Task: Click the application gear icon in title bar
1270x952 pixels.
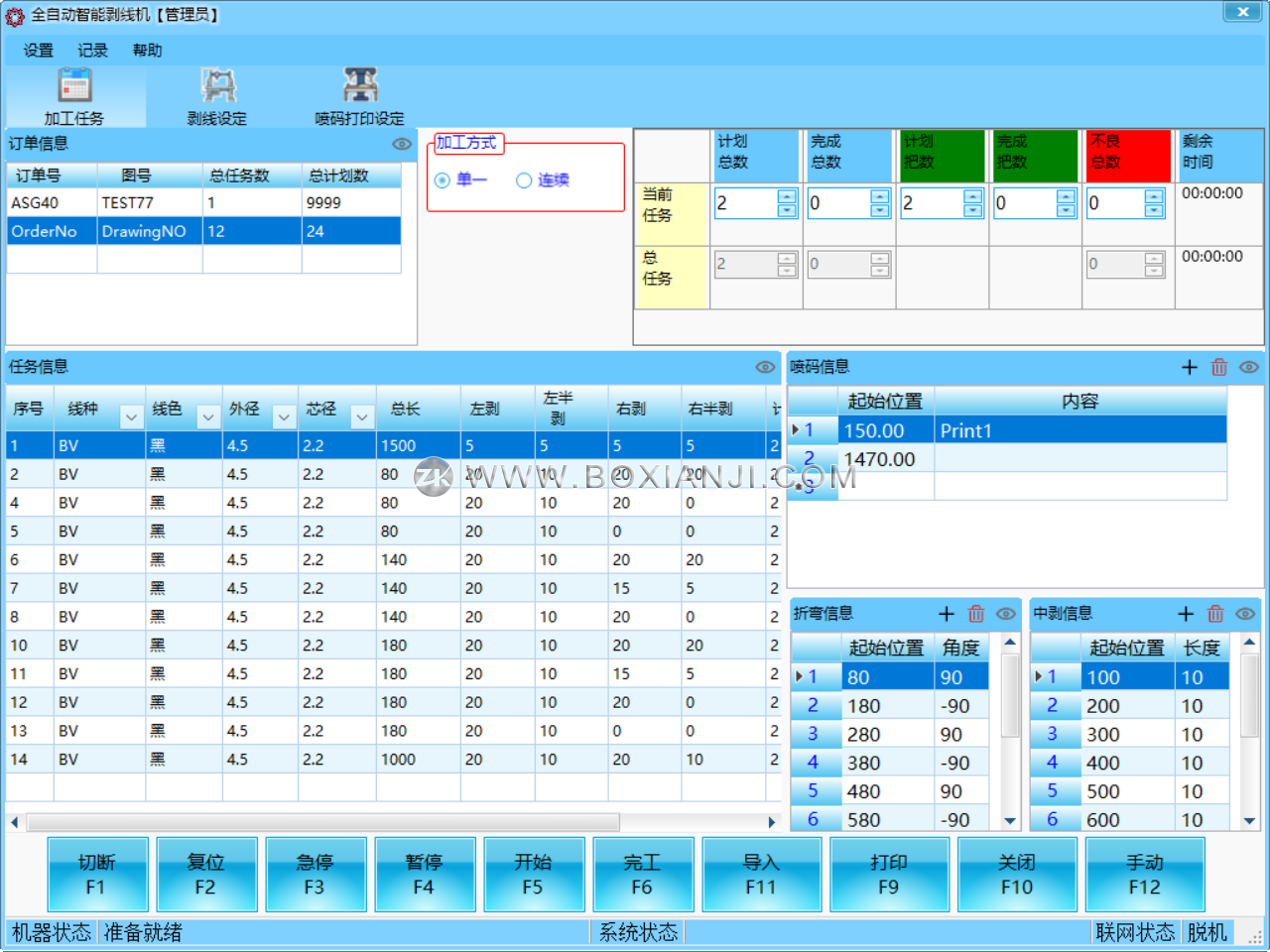Action: (15, 15)
